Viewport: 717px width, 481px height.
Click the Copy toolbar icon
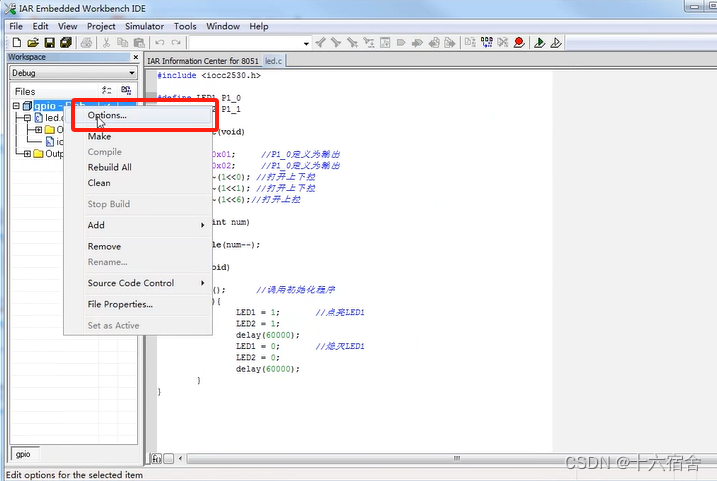tap(122, 43)
